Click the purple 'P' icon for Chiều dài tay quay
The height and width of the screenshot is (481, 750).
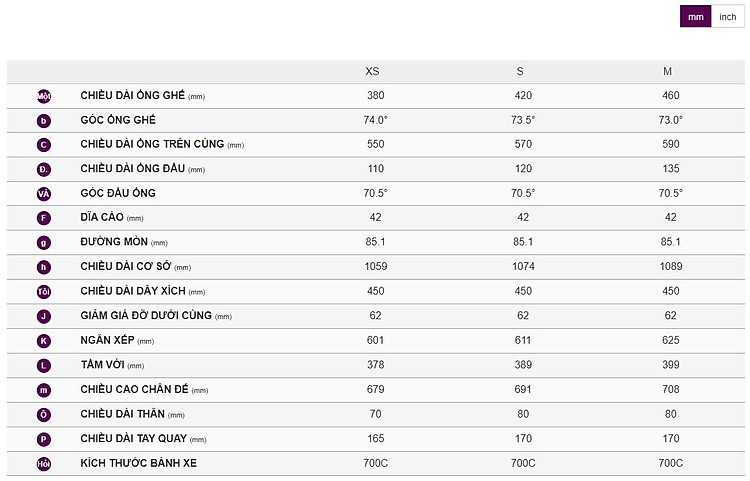(44, 439)
